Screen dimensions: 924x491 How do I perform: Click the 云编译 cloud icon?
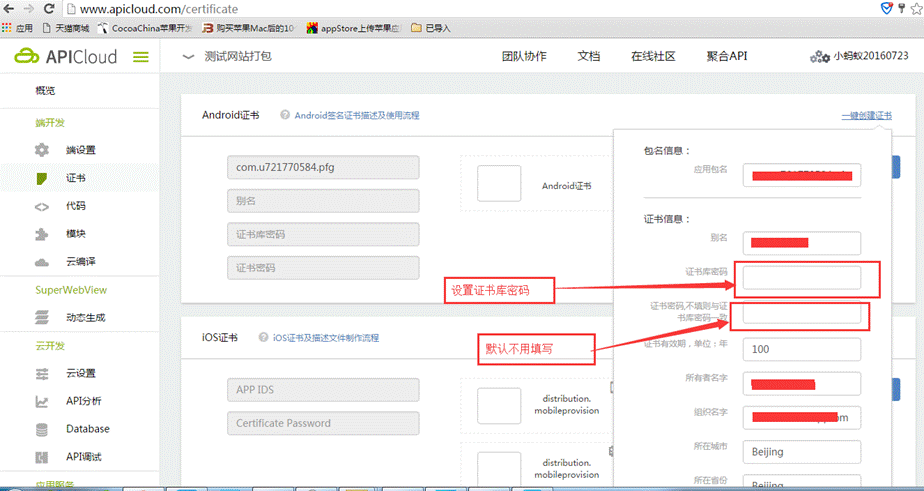(x=42, y=262)
